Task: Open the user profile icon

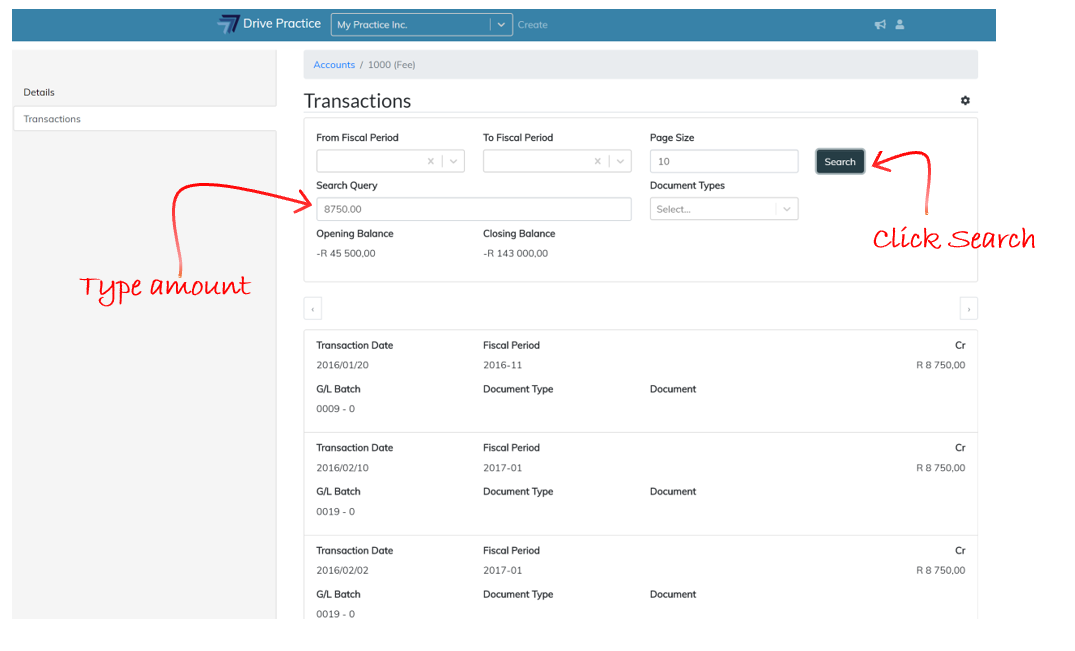Action: (899, 24)
